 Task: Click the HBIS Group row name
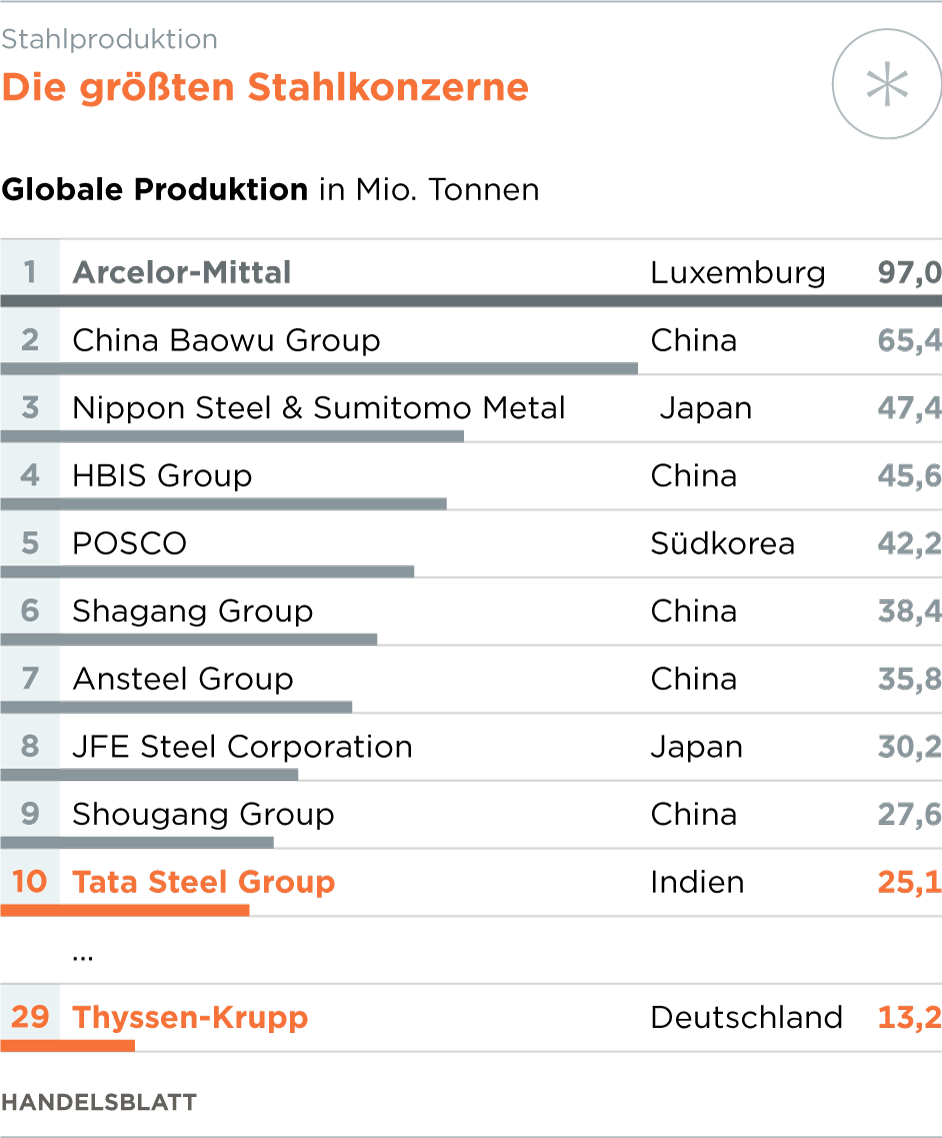point(162,475)
